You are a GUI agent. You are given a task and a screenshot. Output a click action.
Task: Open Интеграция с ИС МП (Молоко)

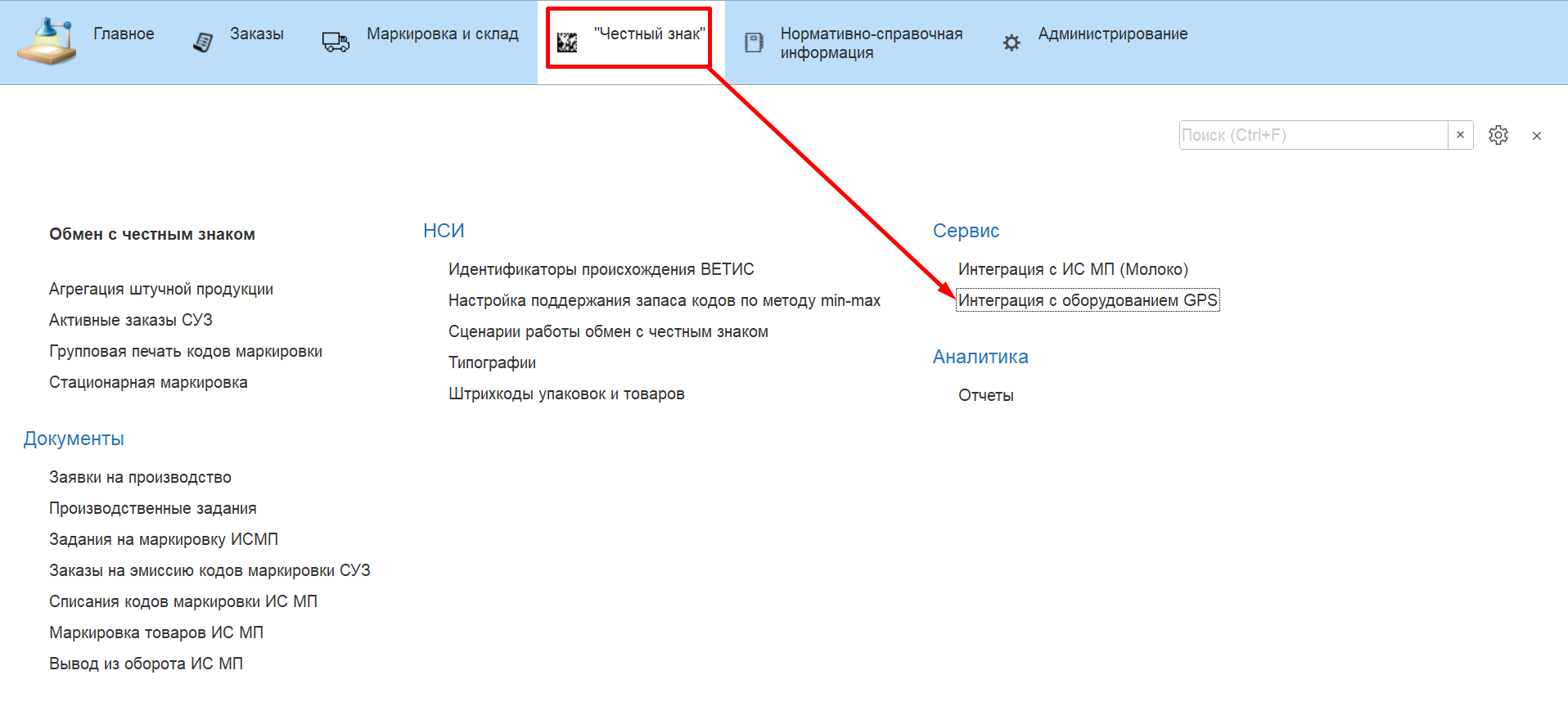(1073, 269)
